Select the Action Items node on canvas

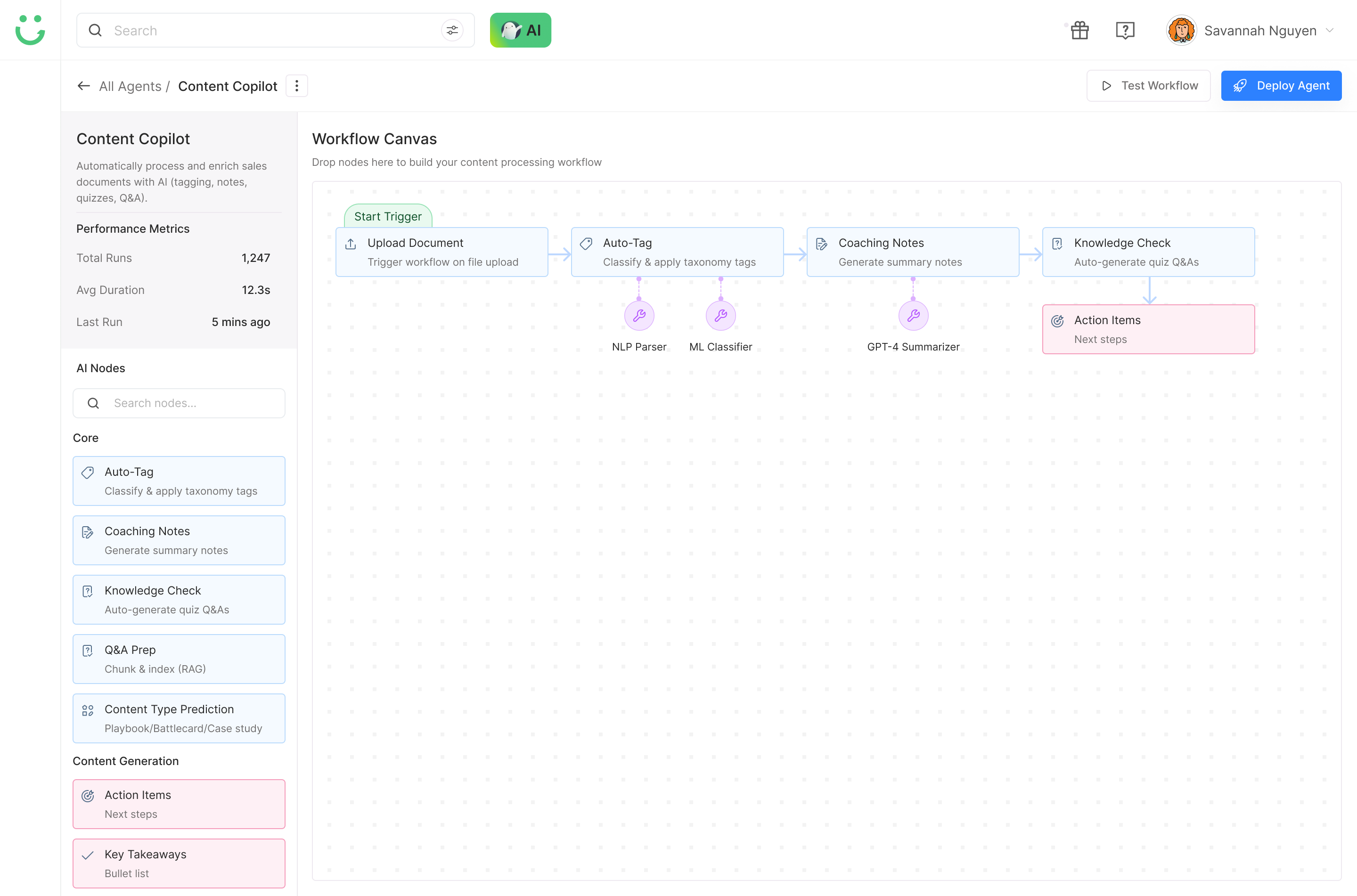coord(1148,329)
